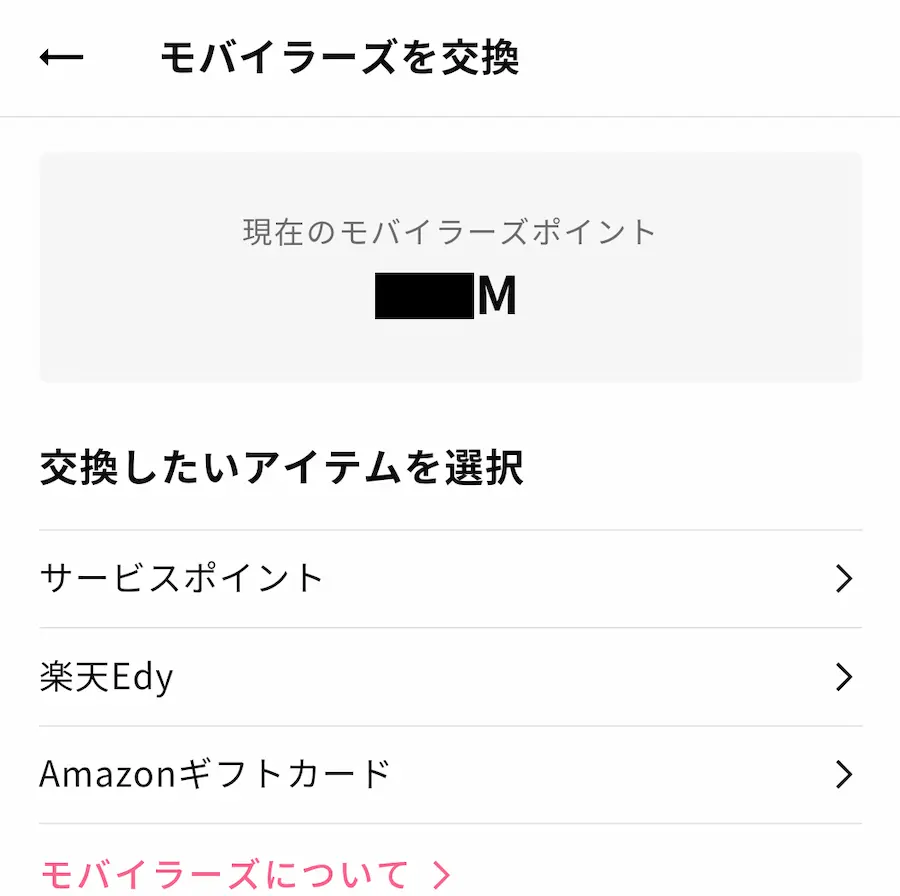Click the サービスポイント label text
This screenshot has width=900, height=896.
click(181, 579)
